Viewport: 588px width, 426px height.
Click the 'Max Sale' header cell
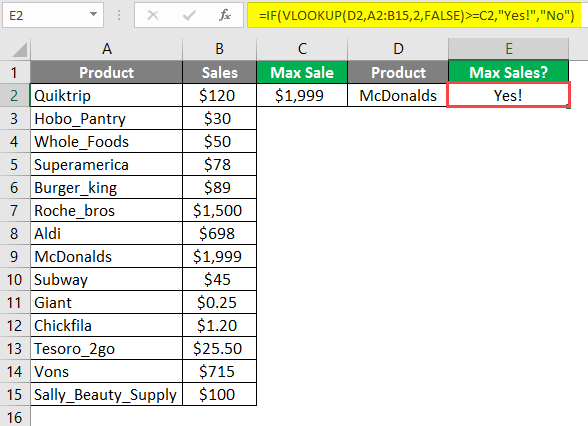(302, 72)
